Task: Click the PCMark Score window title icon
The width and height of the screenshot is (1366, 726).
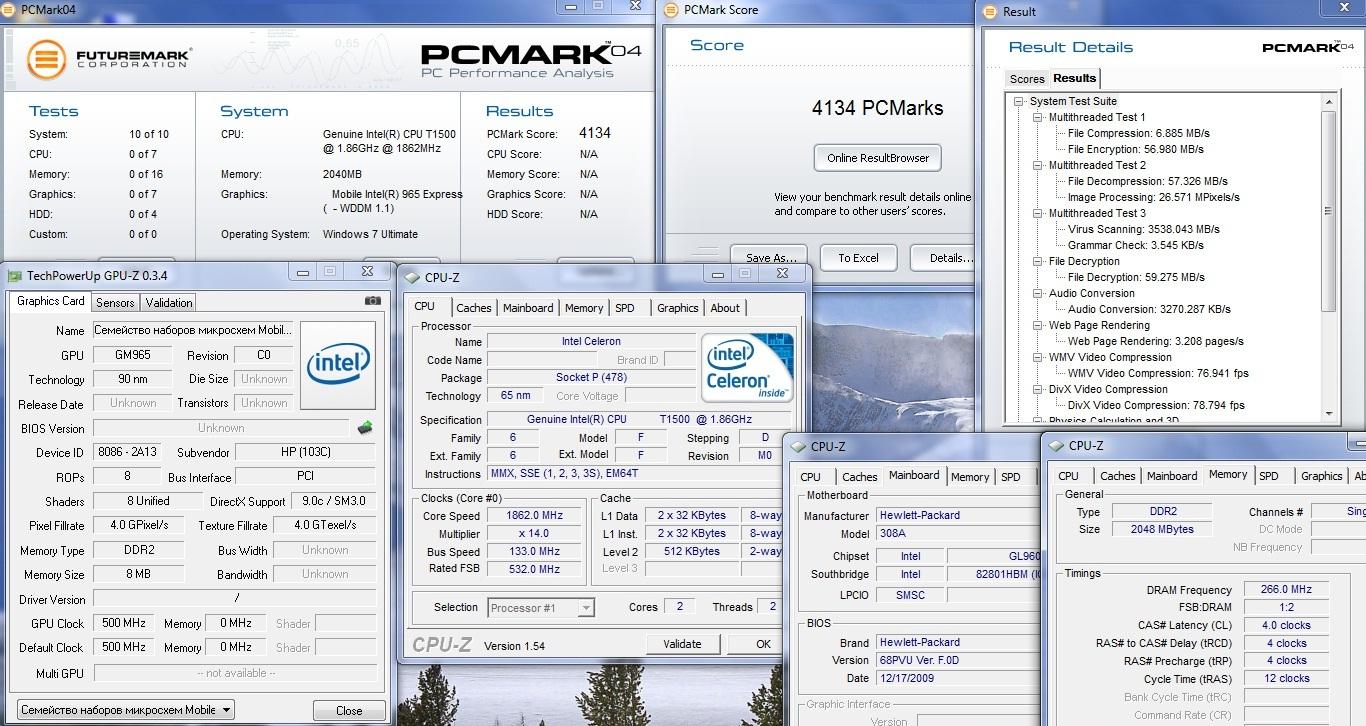Action: (670, 10)
